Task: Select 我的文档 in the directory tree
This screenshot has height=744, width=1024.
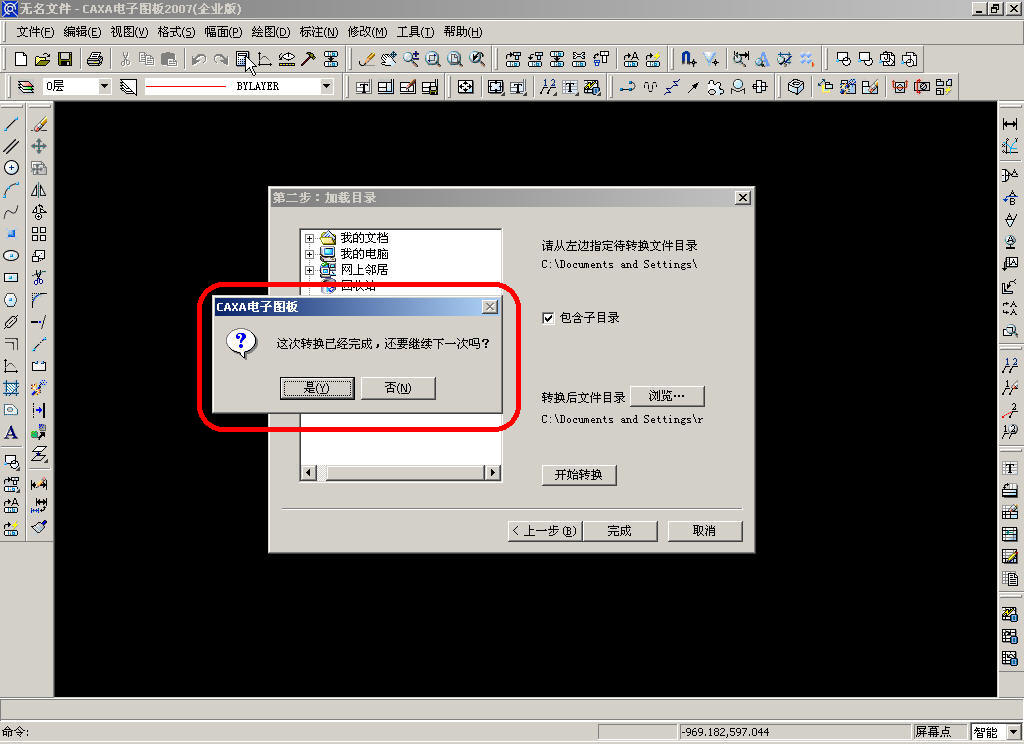Action: pyautogui.click(x=364, y=238)
